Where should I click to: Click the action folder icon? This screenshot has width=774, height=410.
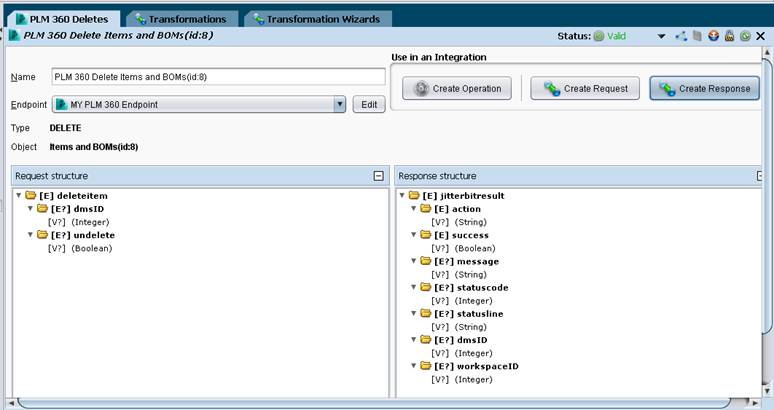[426, 208]
